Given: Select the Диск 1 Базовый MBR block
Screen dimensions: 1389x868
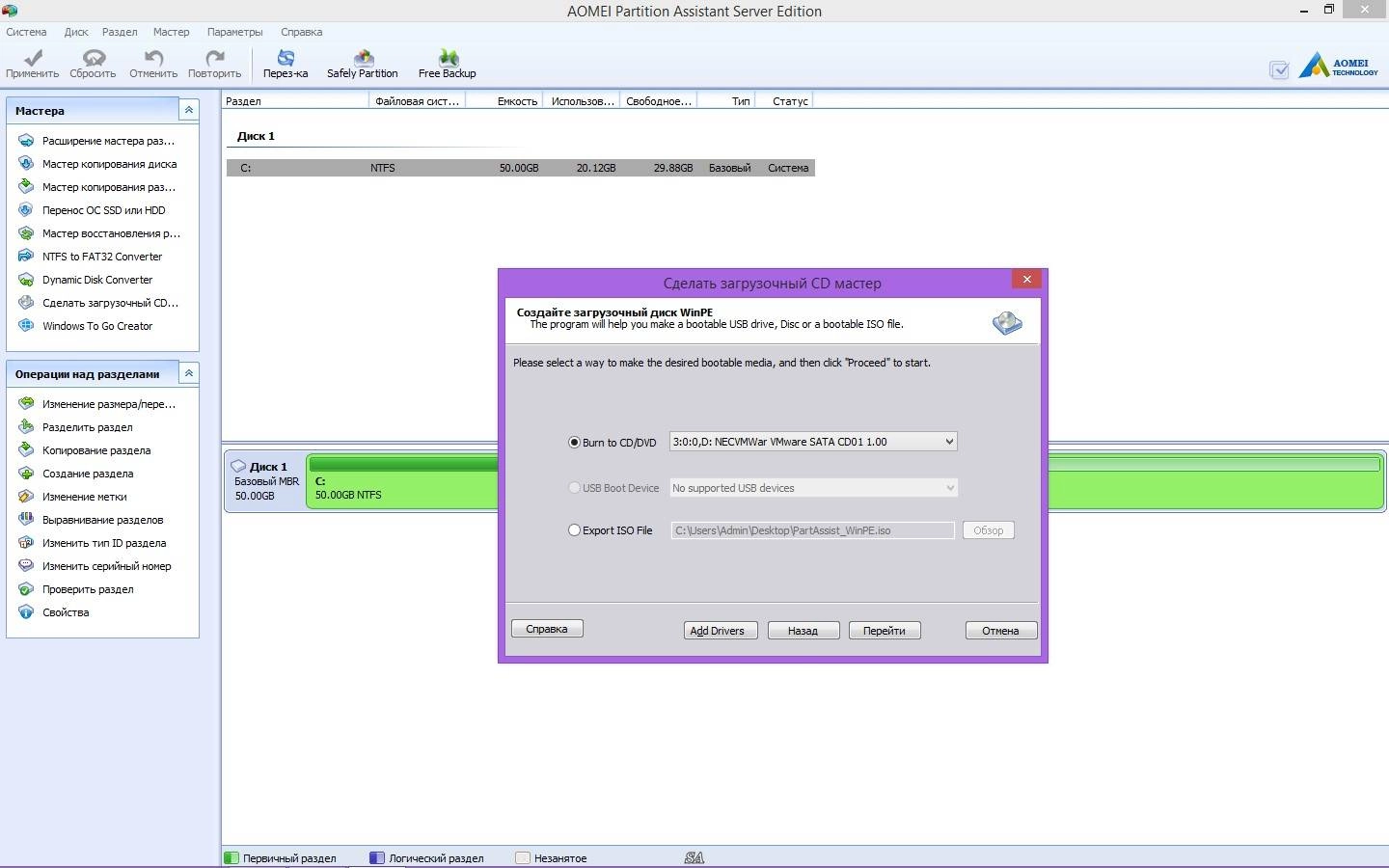Looking at the screenshot, I should 265,480.
